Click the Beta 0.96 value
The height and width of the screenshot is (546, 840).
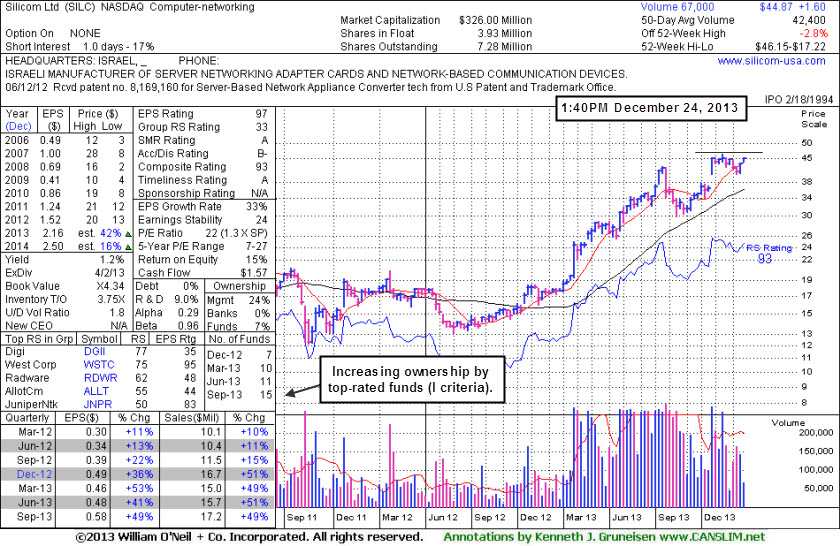187,326
